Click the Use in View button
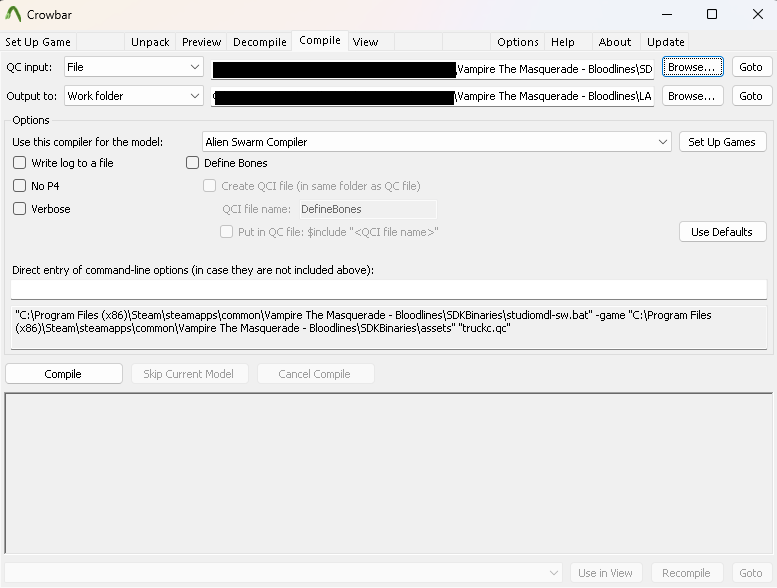The image size is (777, 588). [x=606, y=573]
